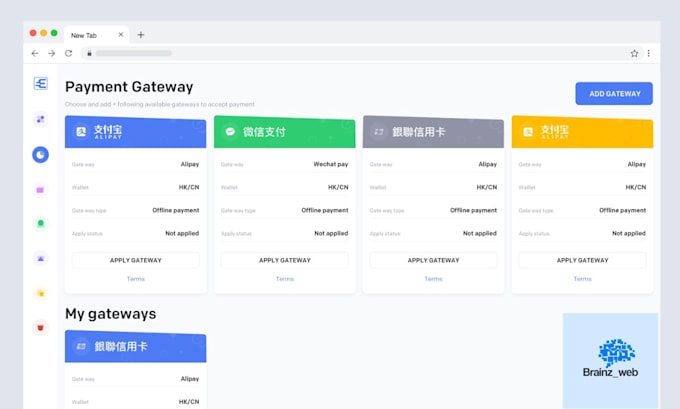Open the browser three-dot menu

click(x=649, y=53)
